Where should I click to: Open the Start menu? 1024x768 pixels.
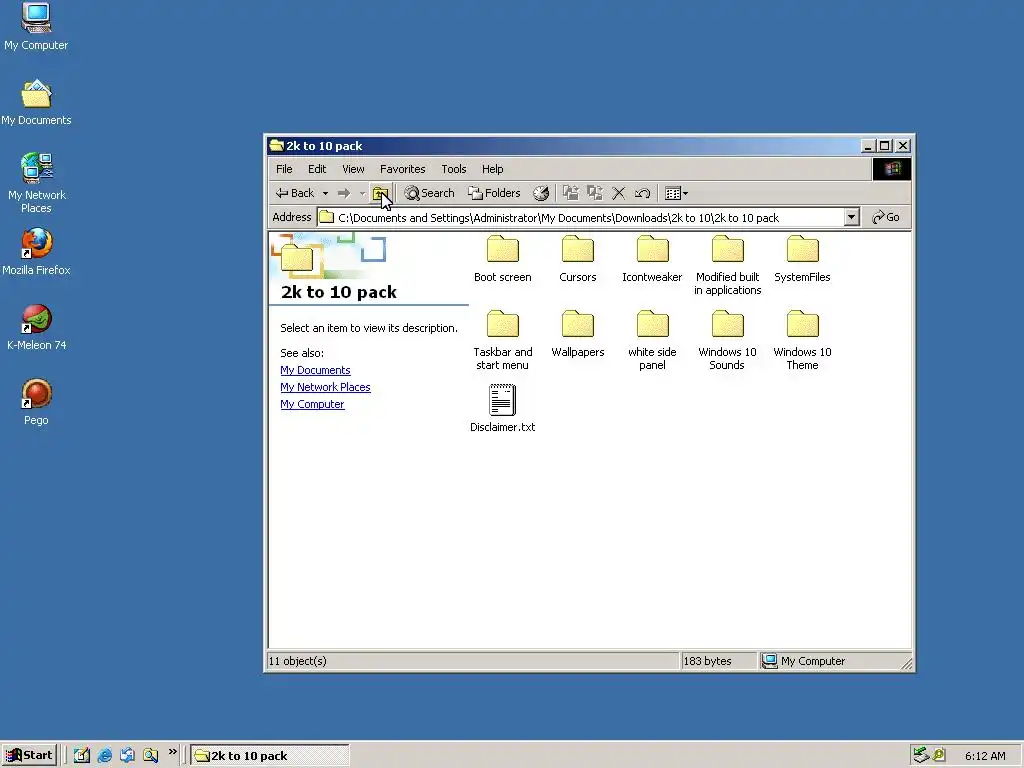click(x=29, y=756)
